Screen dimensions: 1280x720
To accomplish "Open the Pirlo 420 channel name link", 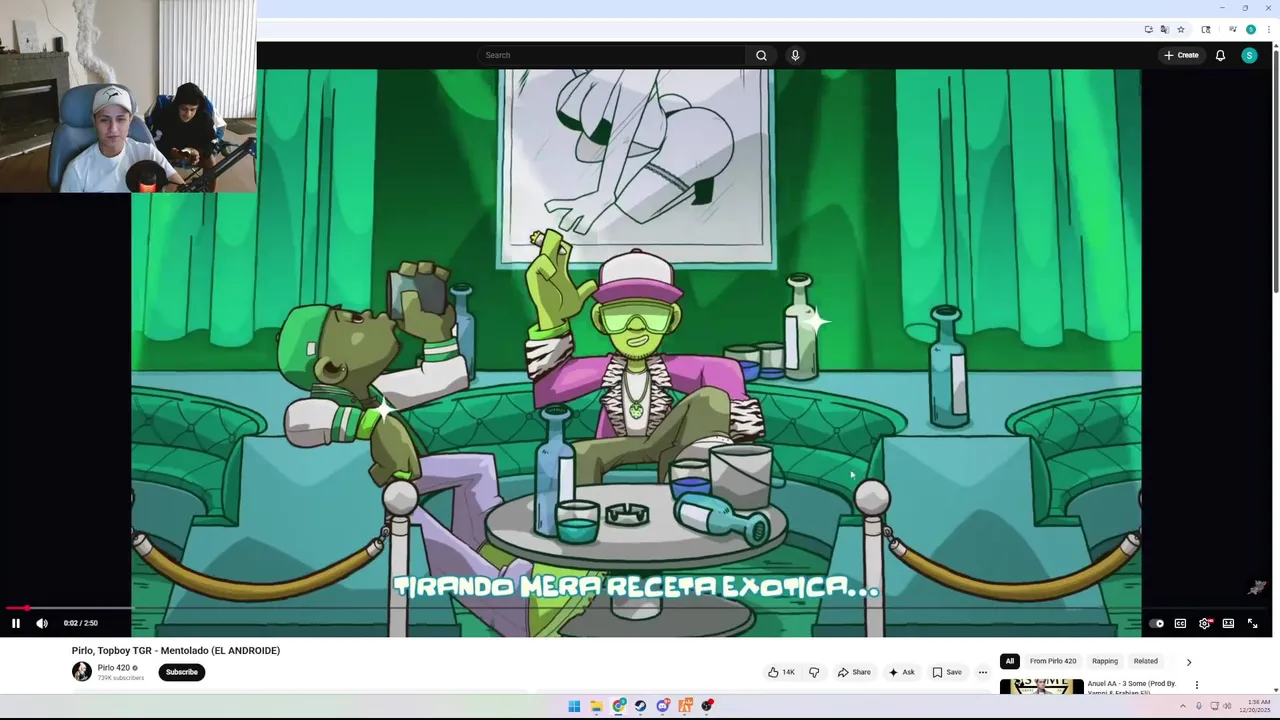I will tap(114, 668).
